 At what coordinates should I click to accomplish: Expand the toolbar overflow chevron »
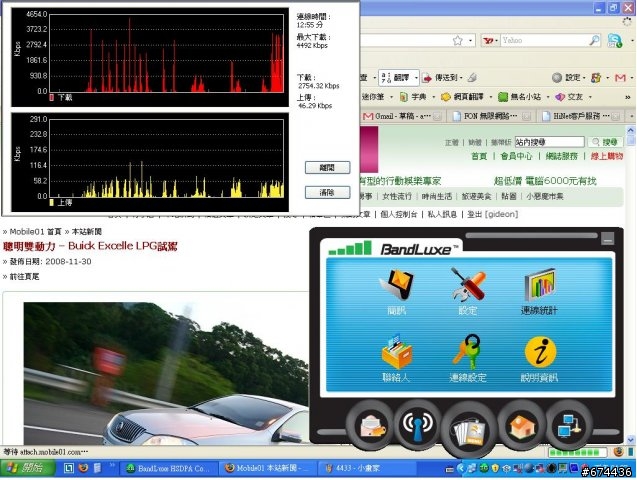[628, 97]
